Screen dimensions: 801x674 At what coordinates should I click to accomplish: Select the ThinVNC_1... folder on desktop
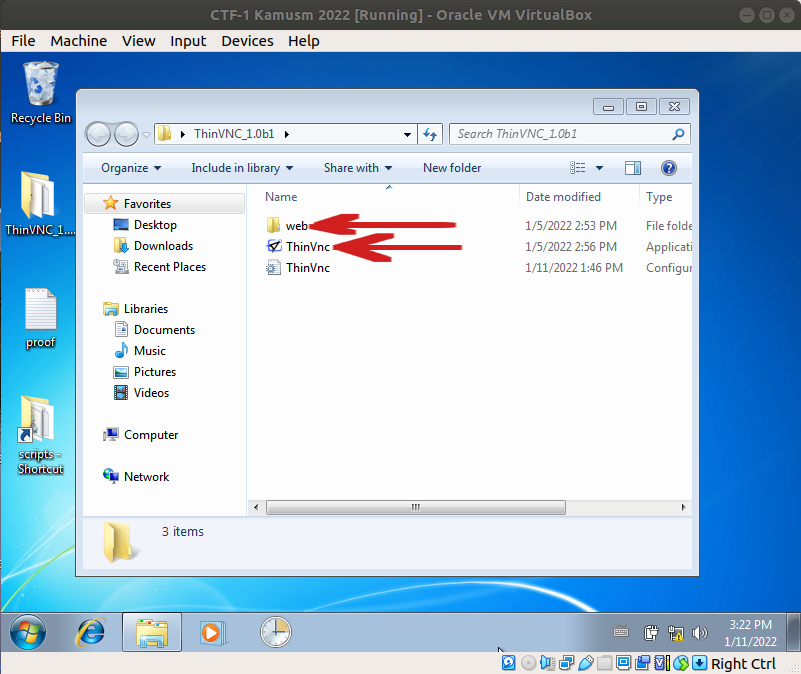[39, 203]
